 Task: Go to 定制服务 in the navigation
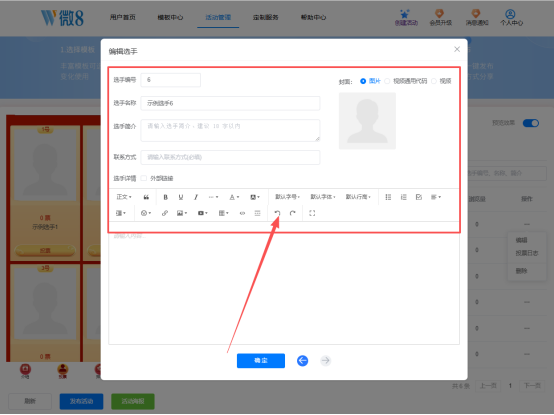266,17
